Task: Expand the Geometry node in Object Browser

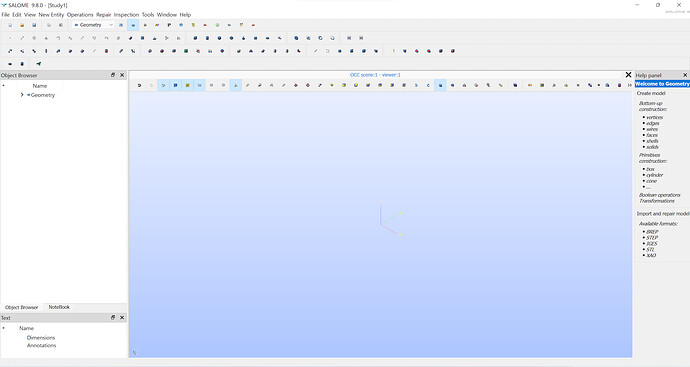Action: coord(22,95)
